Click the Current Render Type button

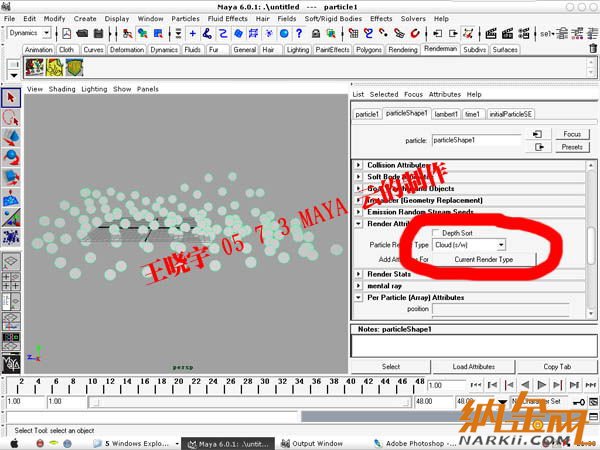484,259
